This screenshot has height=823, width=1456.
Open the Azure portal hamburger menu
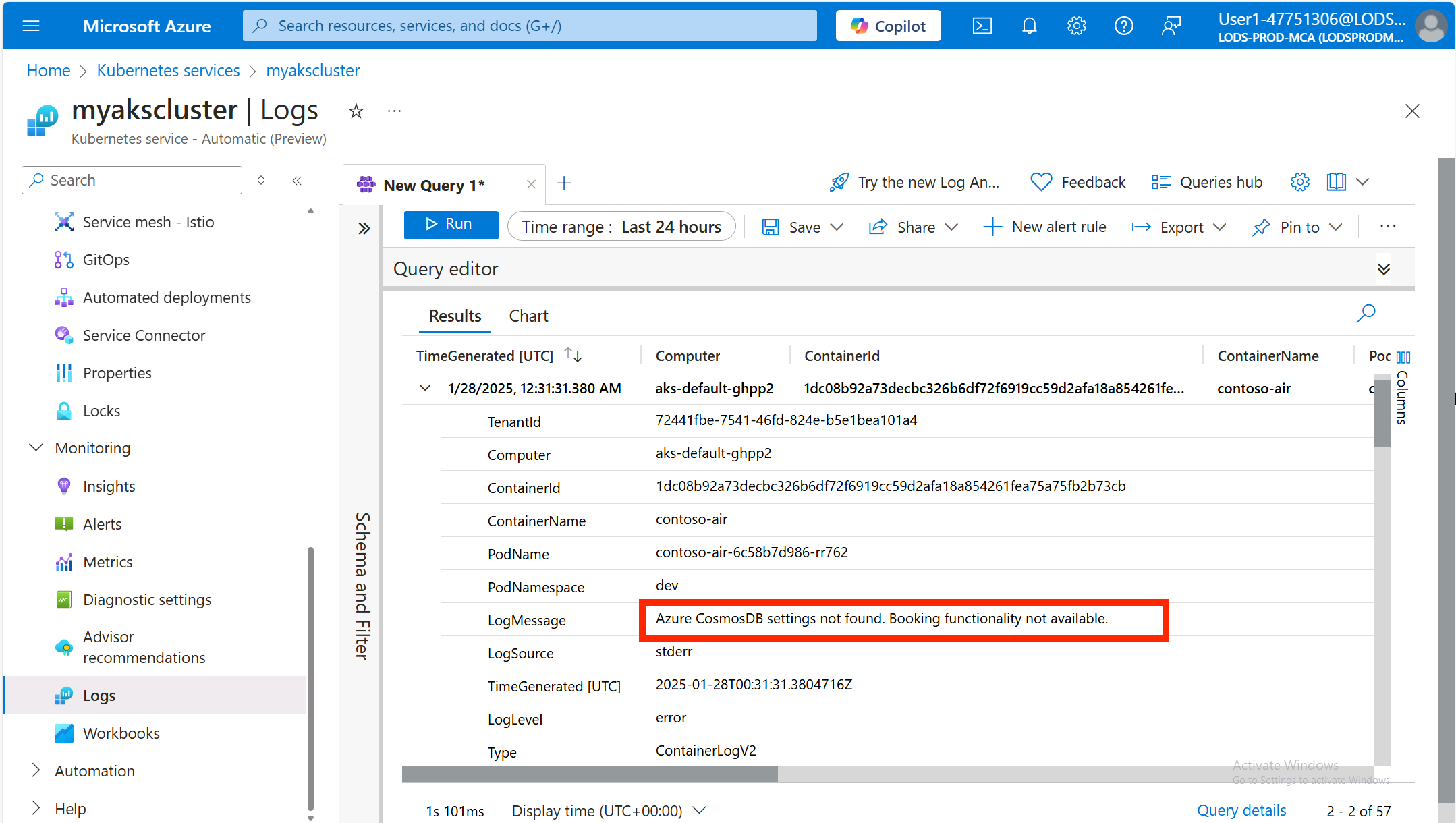[x=31, y=26]
